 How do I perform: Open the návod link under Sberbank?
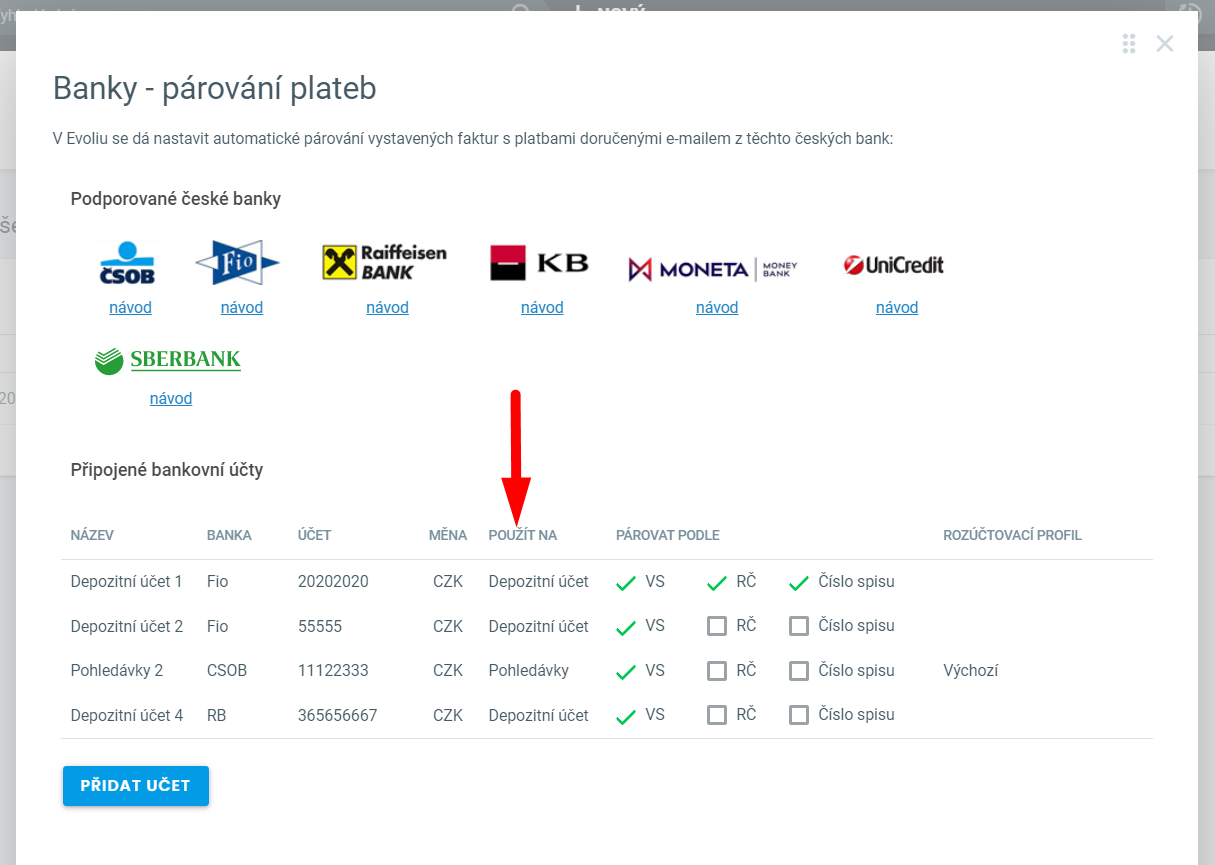(171, 399)
